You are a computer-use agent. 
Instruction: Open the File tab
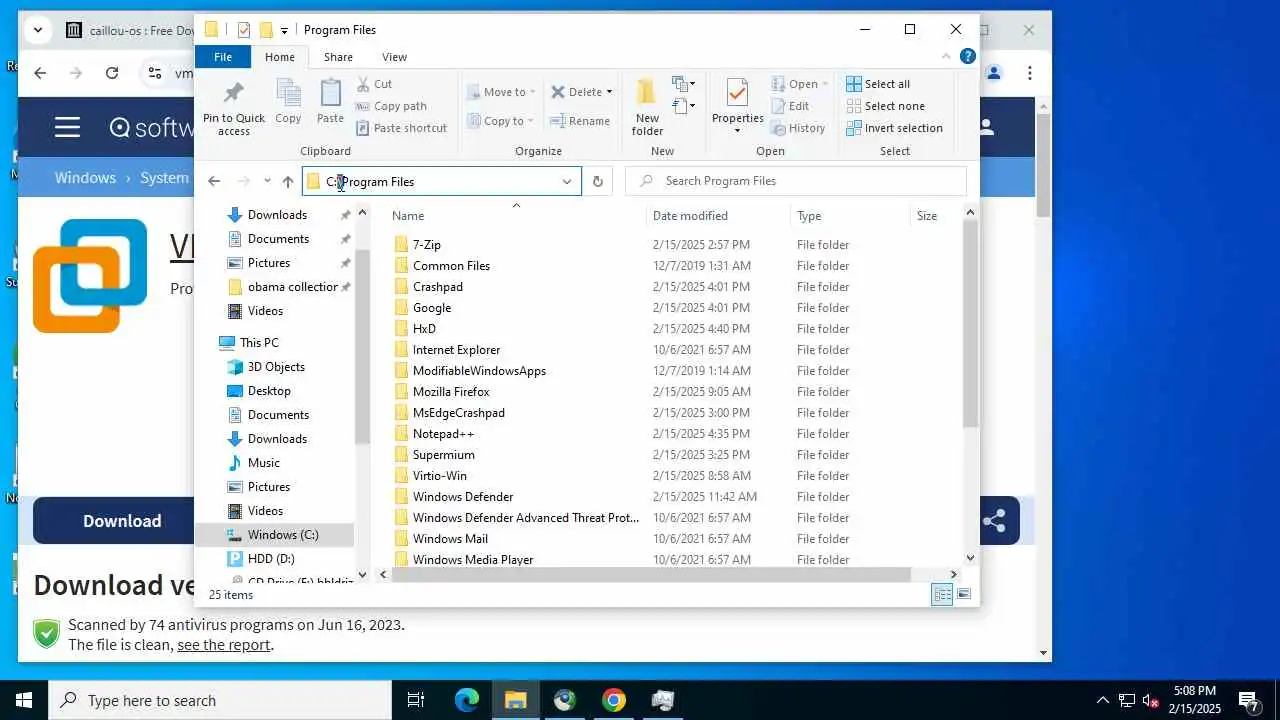pyautogui.click(x=223, y=57)
